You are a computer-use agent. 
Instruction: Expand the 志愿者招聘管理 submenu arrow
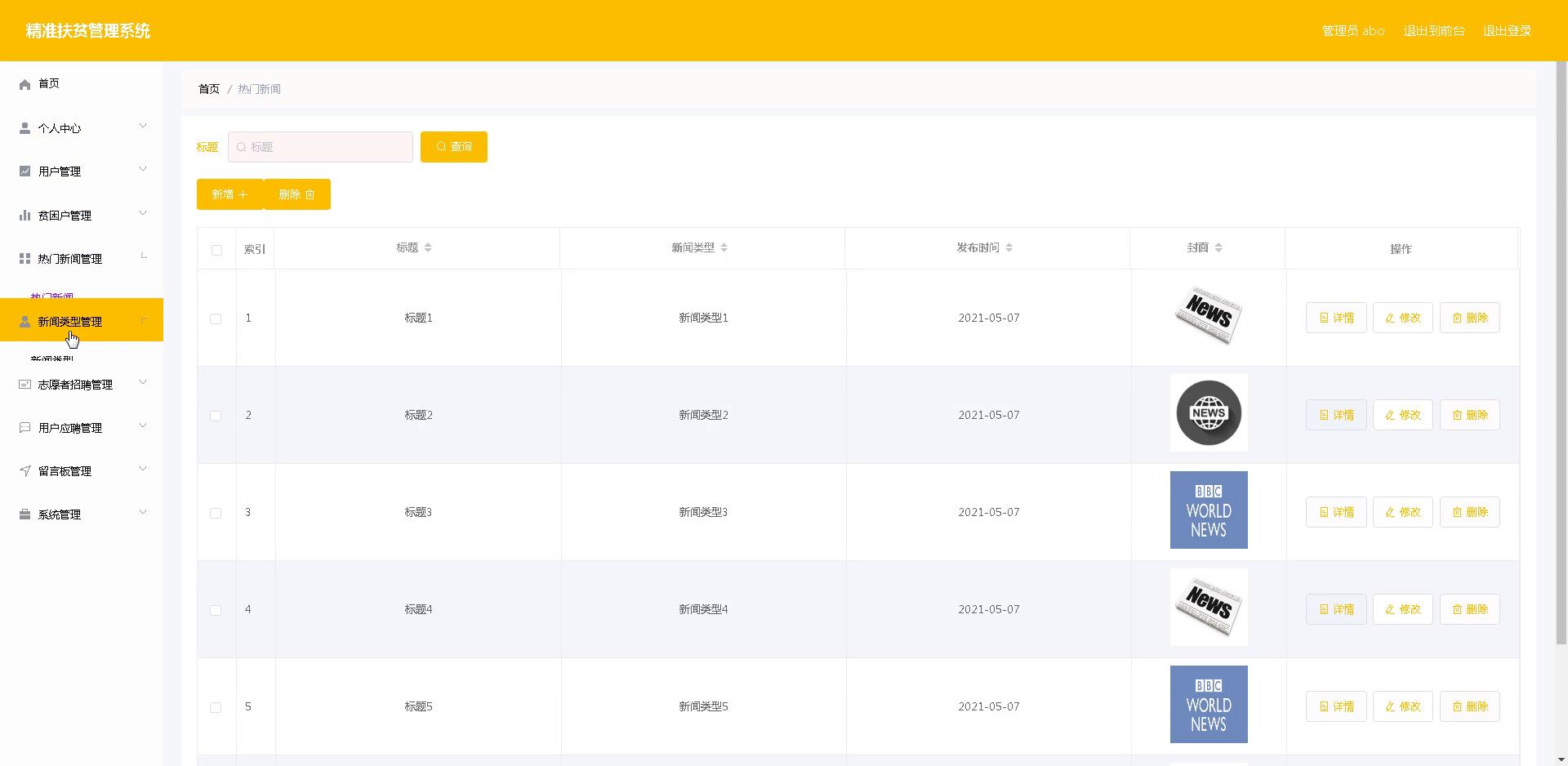pos(143,382)
